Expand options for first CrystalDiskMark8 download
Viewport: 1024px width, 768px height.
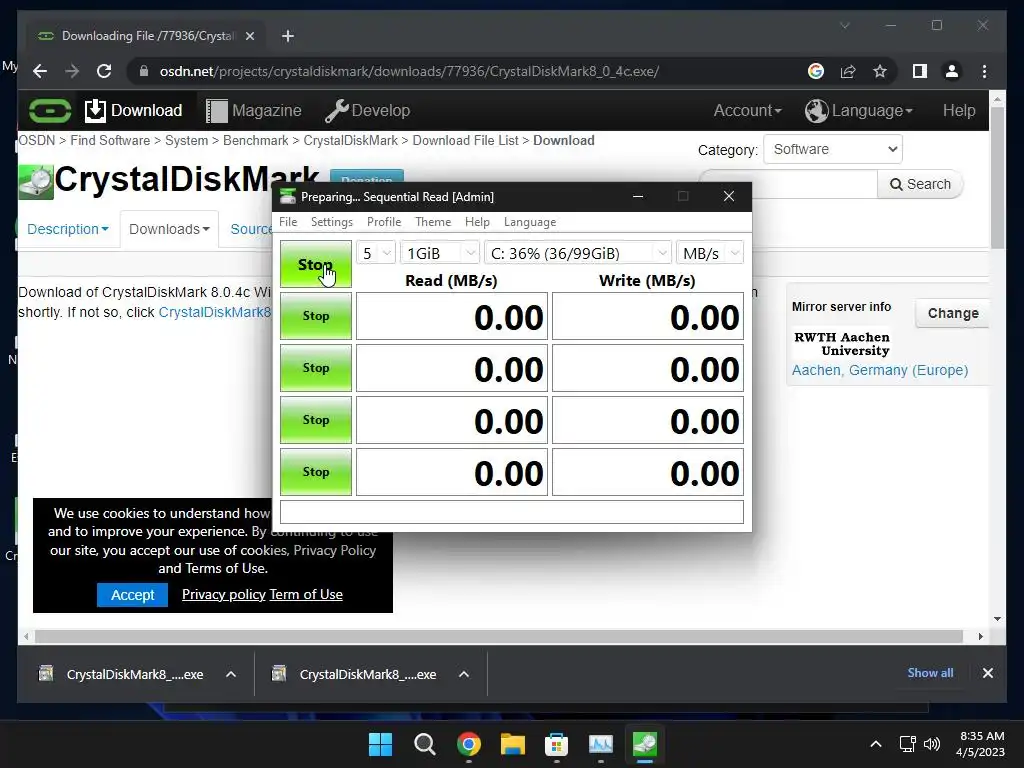pyautogui.click(x=231, y=674)
